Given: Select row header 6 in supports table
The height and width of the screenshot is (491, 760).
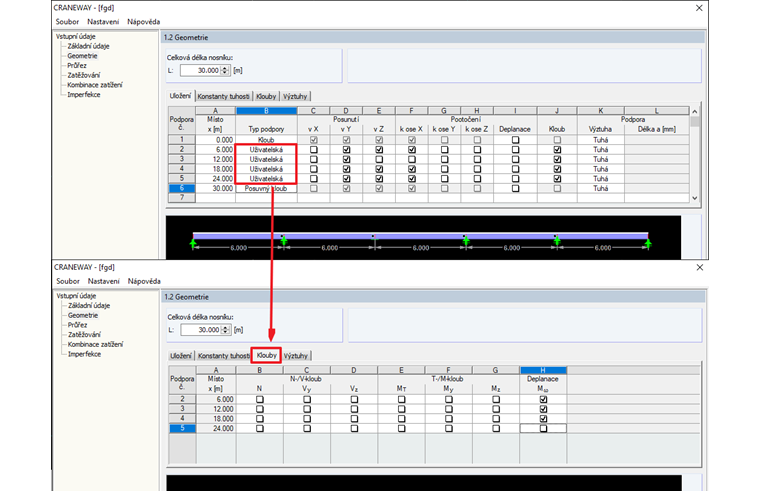Looking at the screenshot, I should (x=182, y=189).
